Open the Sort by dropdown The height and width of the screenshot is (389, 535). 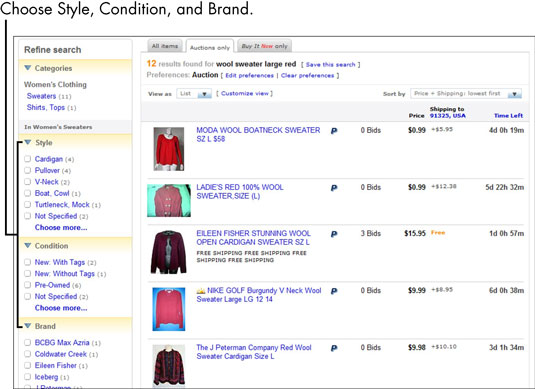(466, 93)
